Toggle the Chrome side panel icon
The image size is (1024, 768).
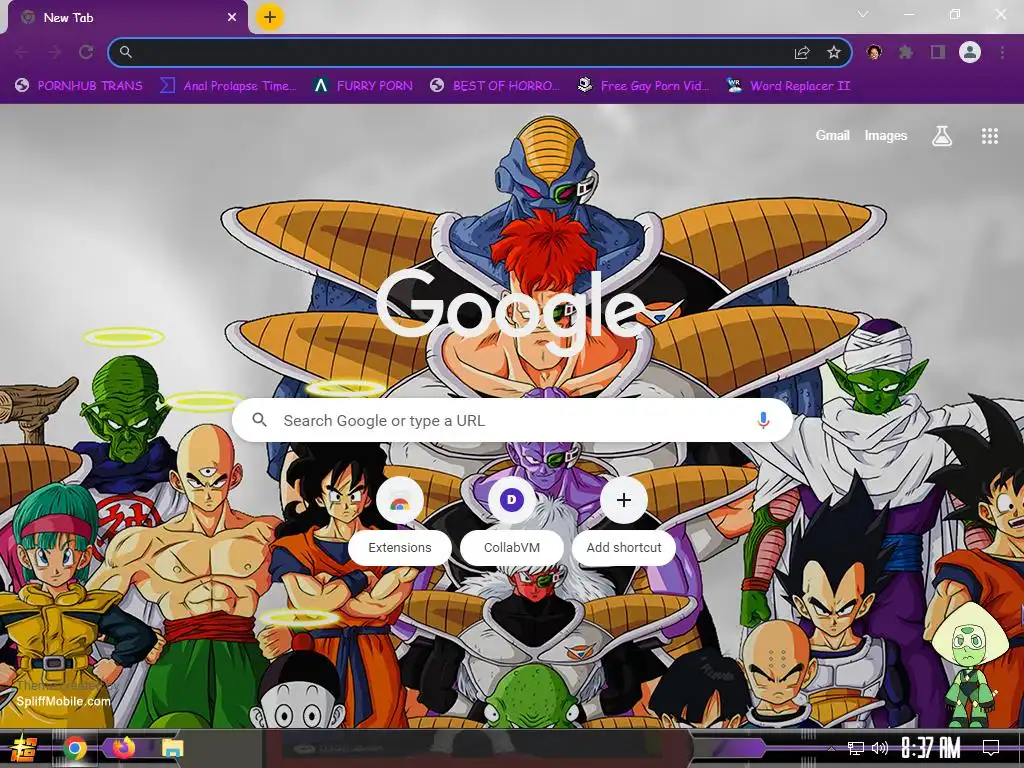pyautogui.click(x=938, y=52)
